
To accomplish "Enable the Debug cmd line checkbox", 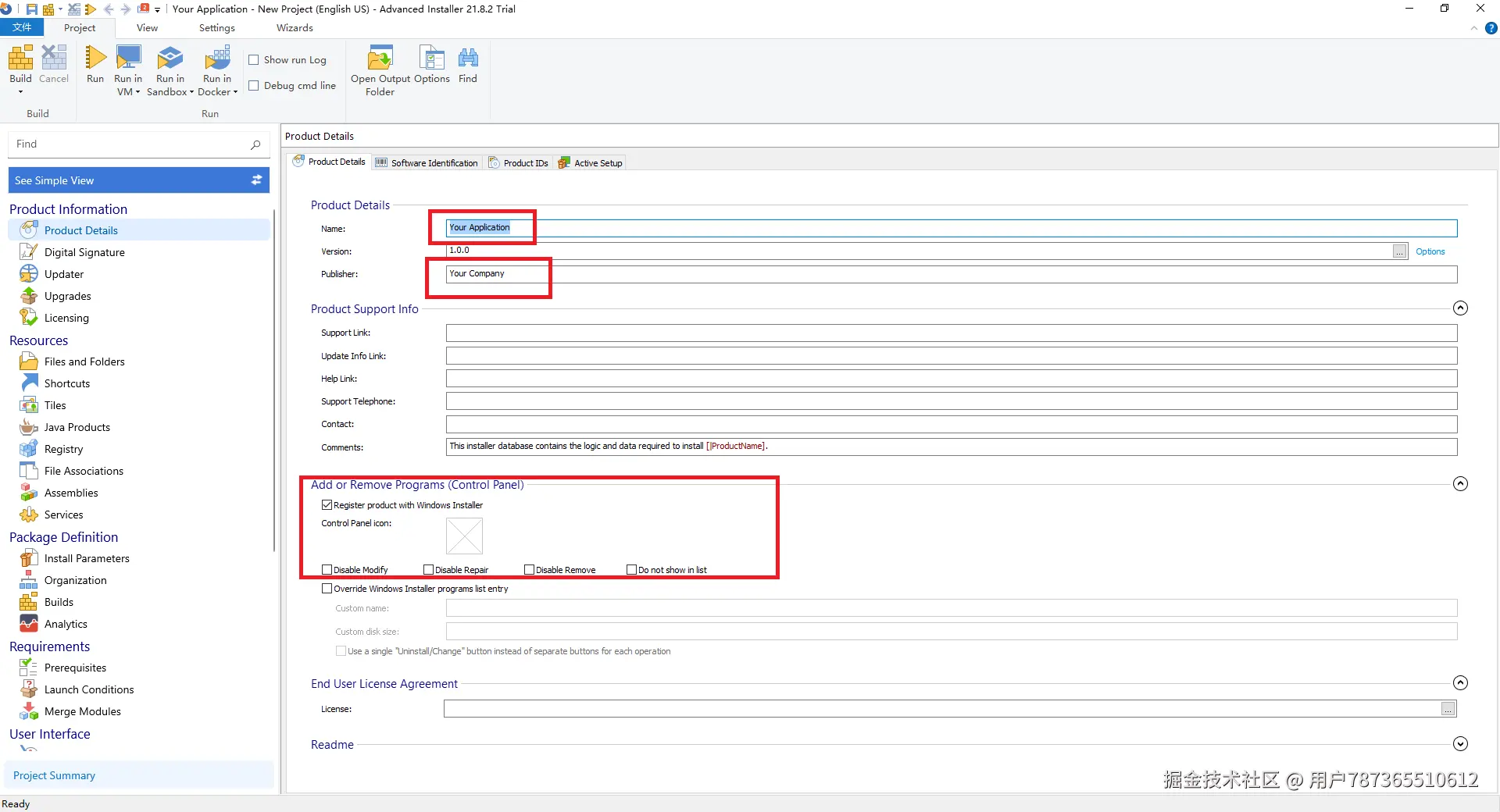I will [254, 86].
